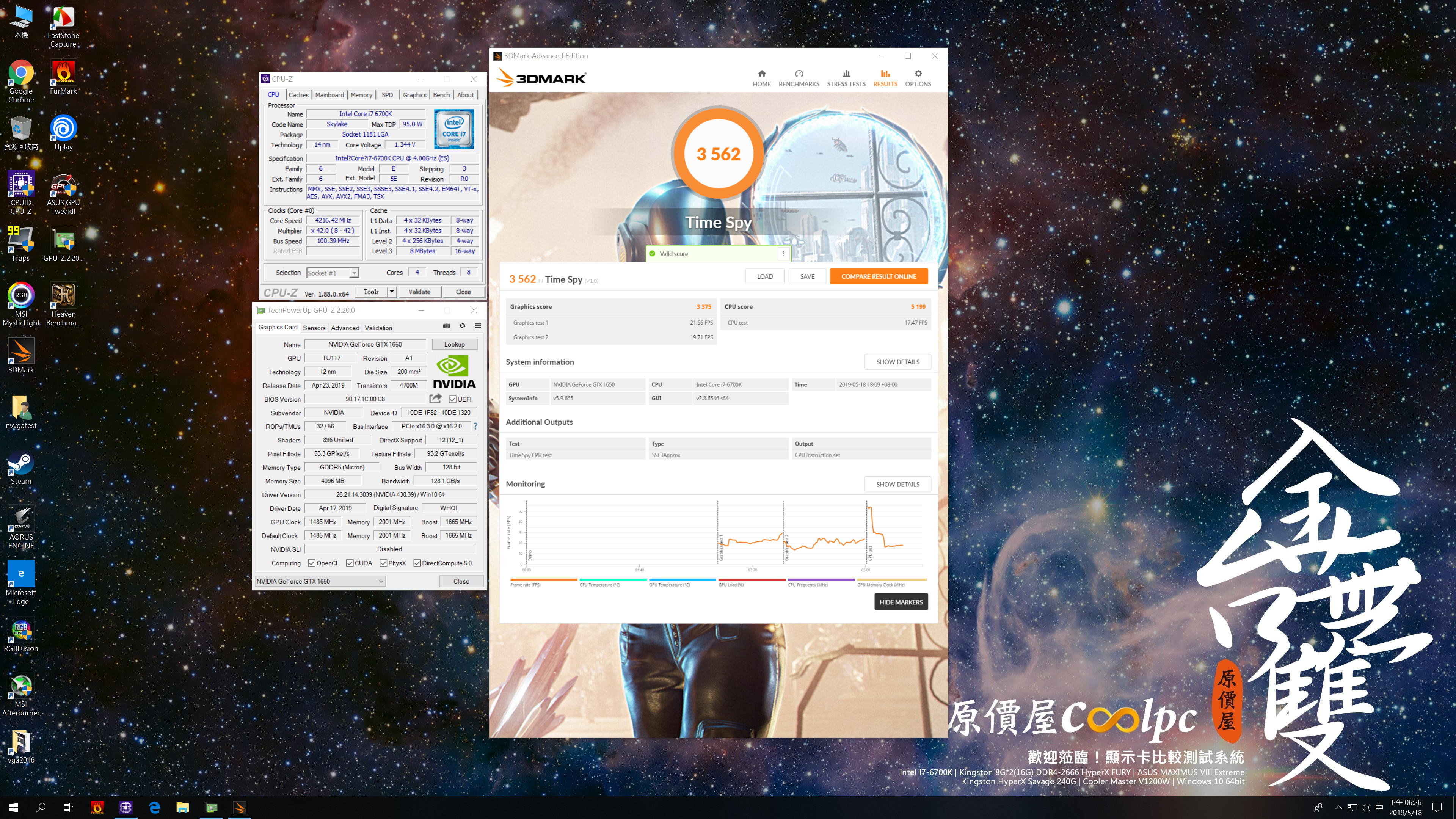
Task: Switch to the GPU-Z Sensors tab
Action: click(x=314, y=328)
